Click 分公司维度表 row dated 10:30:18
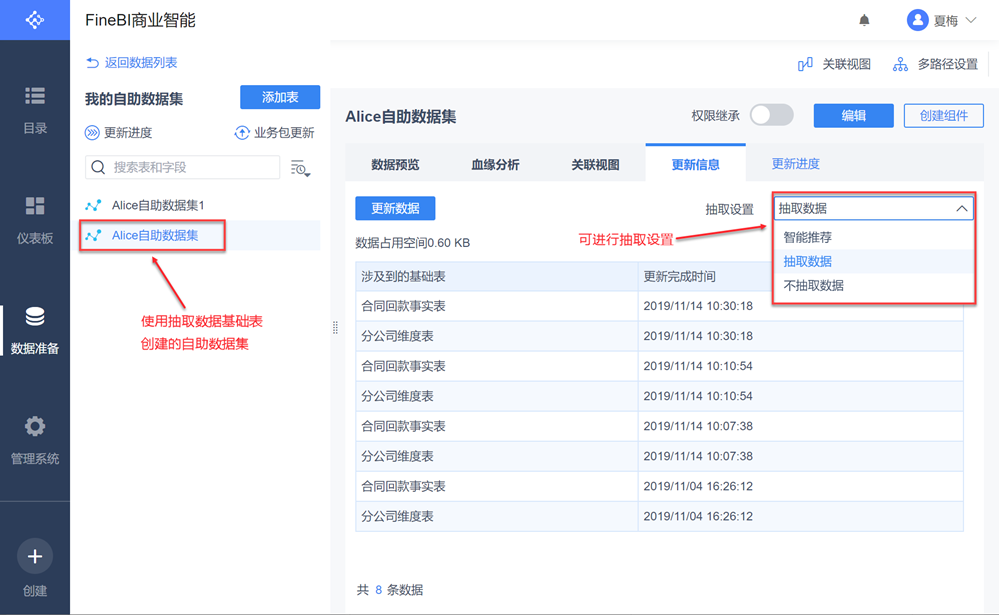 tap(659, 336)
